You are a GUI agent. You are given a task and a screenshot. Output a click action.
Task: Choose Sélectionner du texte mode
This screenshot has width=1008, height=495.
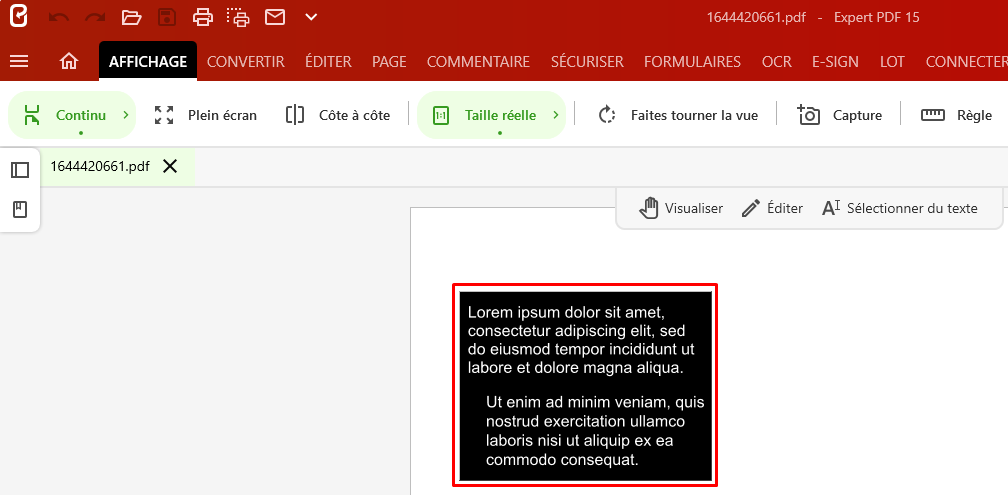pyautogui.click(x=900, y=208)
